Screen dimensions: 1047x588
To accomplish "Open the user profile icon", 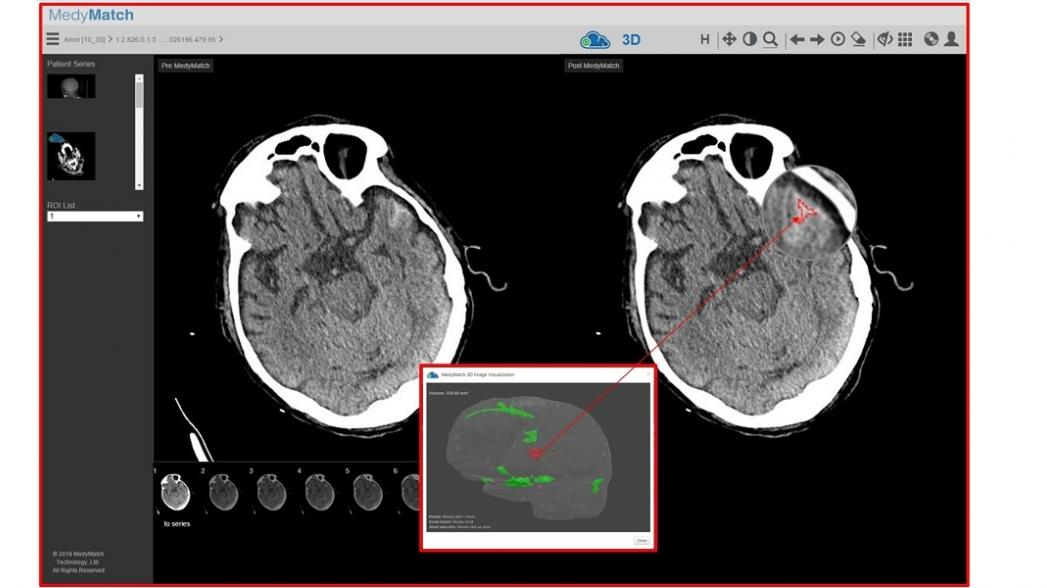I will [951, 39].
